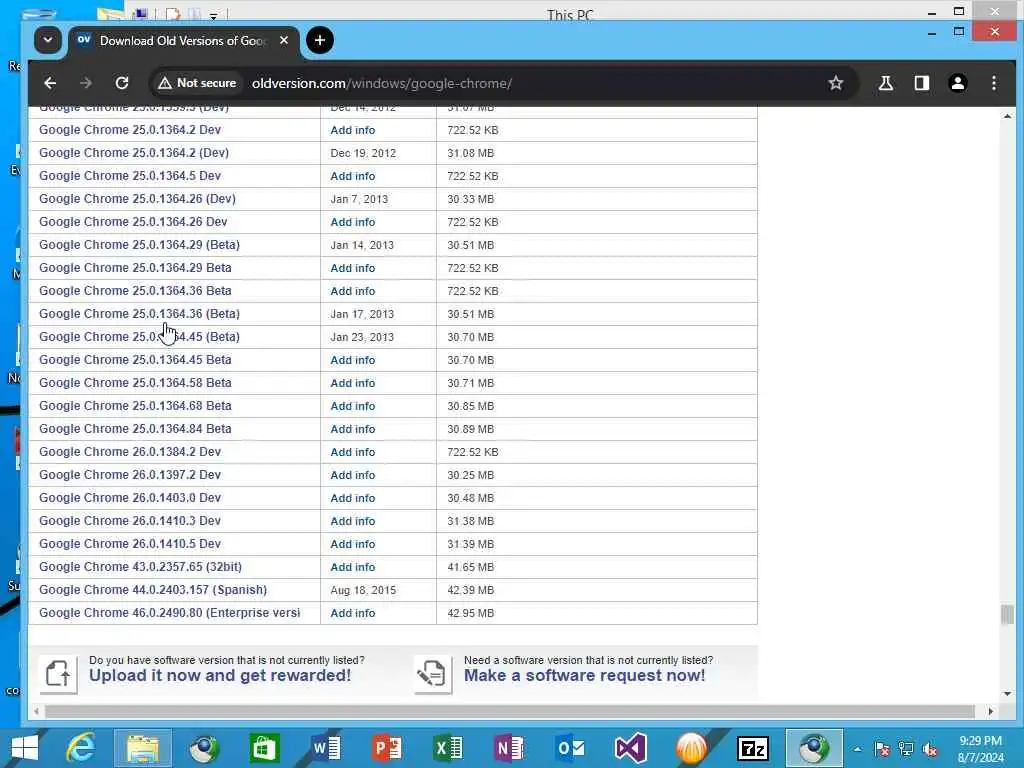Click the horizontal scrollbar left arrow

pyautogui.click(x=37, y=711)
